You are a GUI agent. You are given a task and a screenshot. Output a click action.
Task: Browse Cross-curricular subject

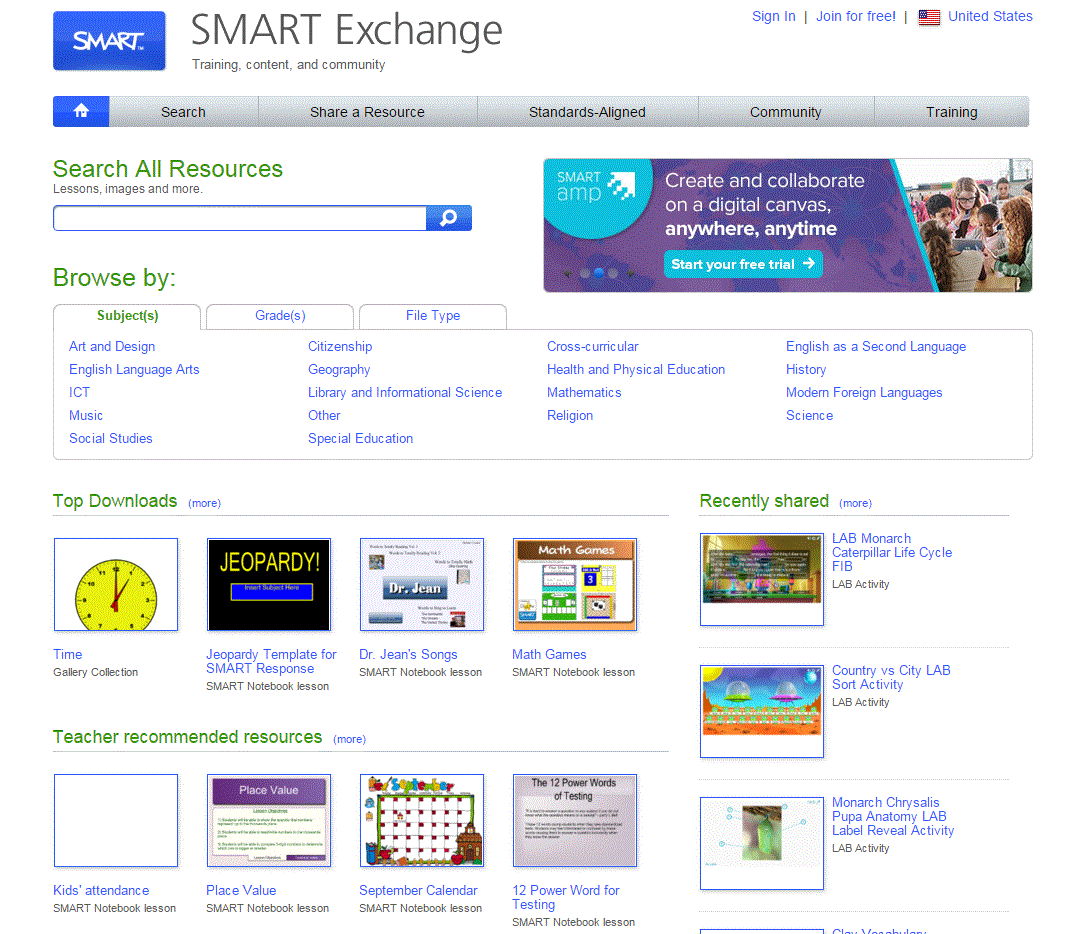593,347
